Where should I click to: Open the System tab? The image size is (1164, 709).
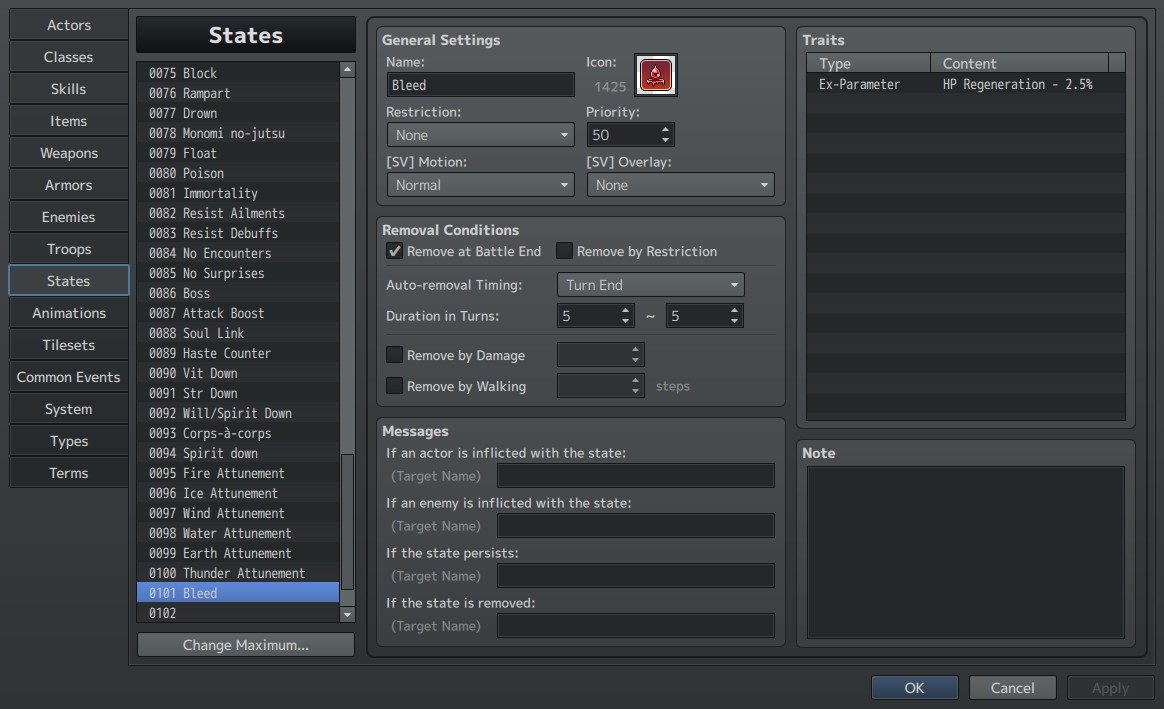(68, 409)
